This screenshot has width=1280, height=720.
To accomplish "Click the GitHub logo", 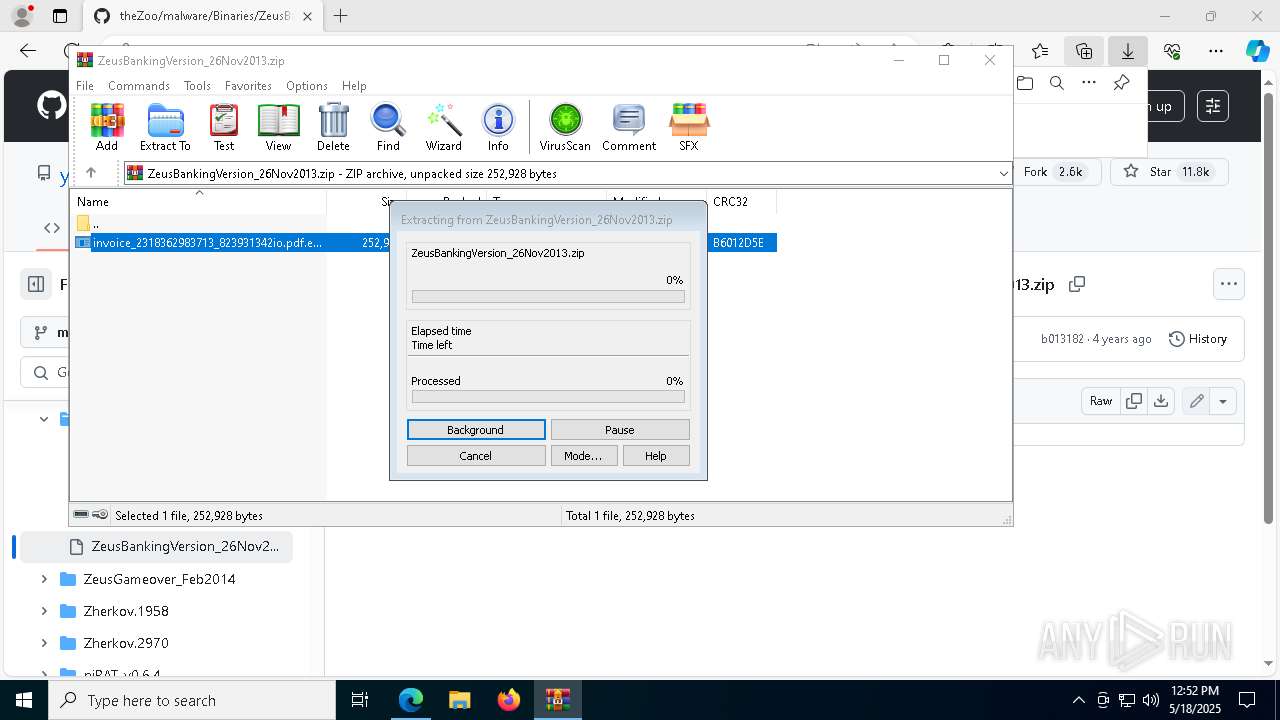I will (x=51, y=106).
